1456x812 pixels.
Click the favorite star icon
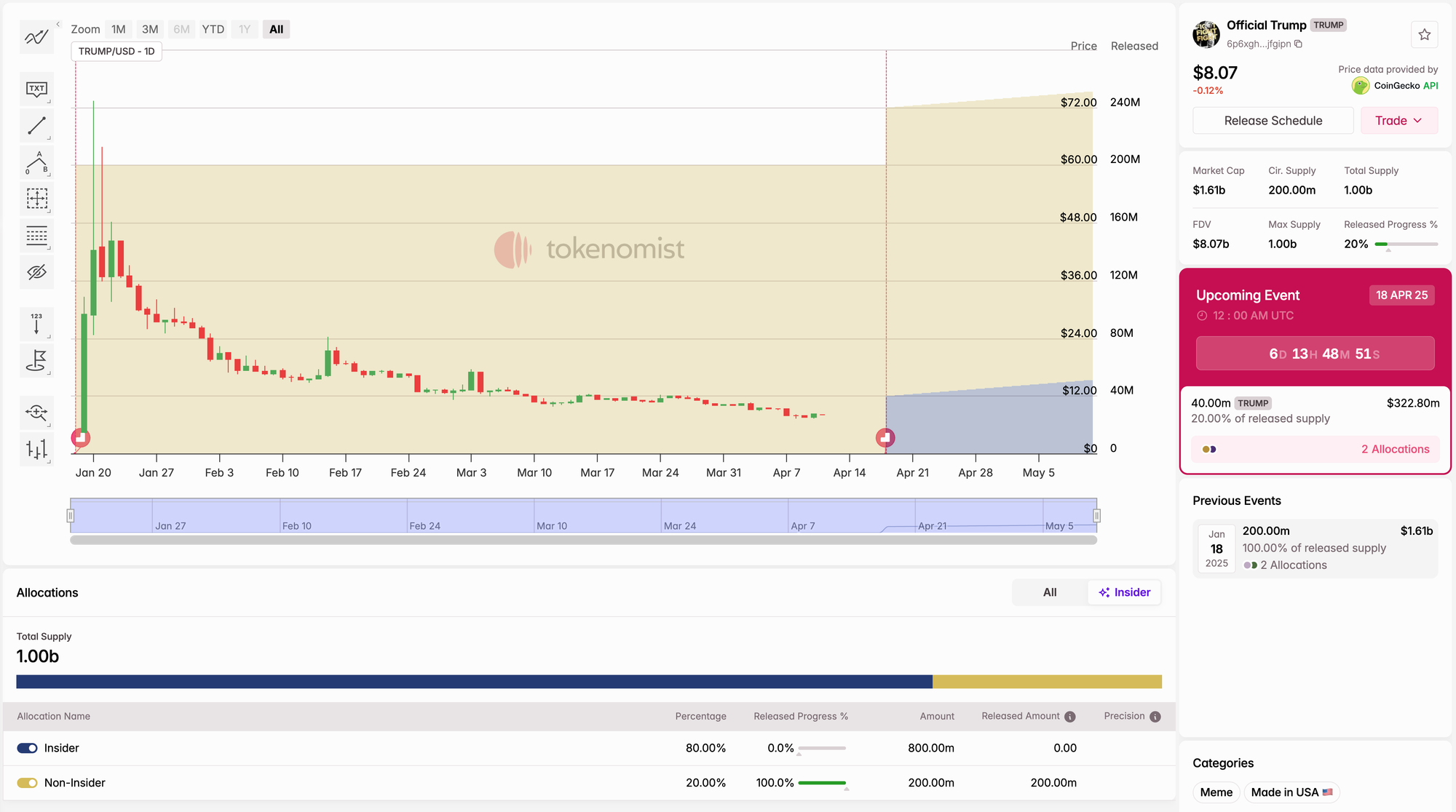(x=1424, y=34)
